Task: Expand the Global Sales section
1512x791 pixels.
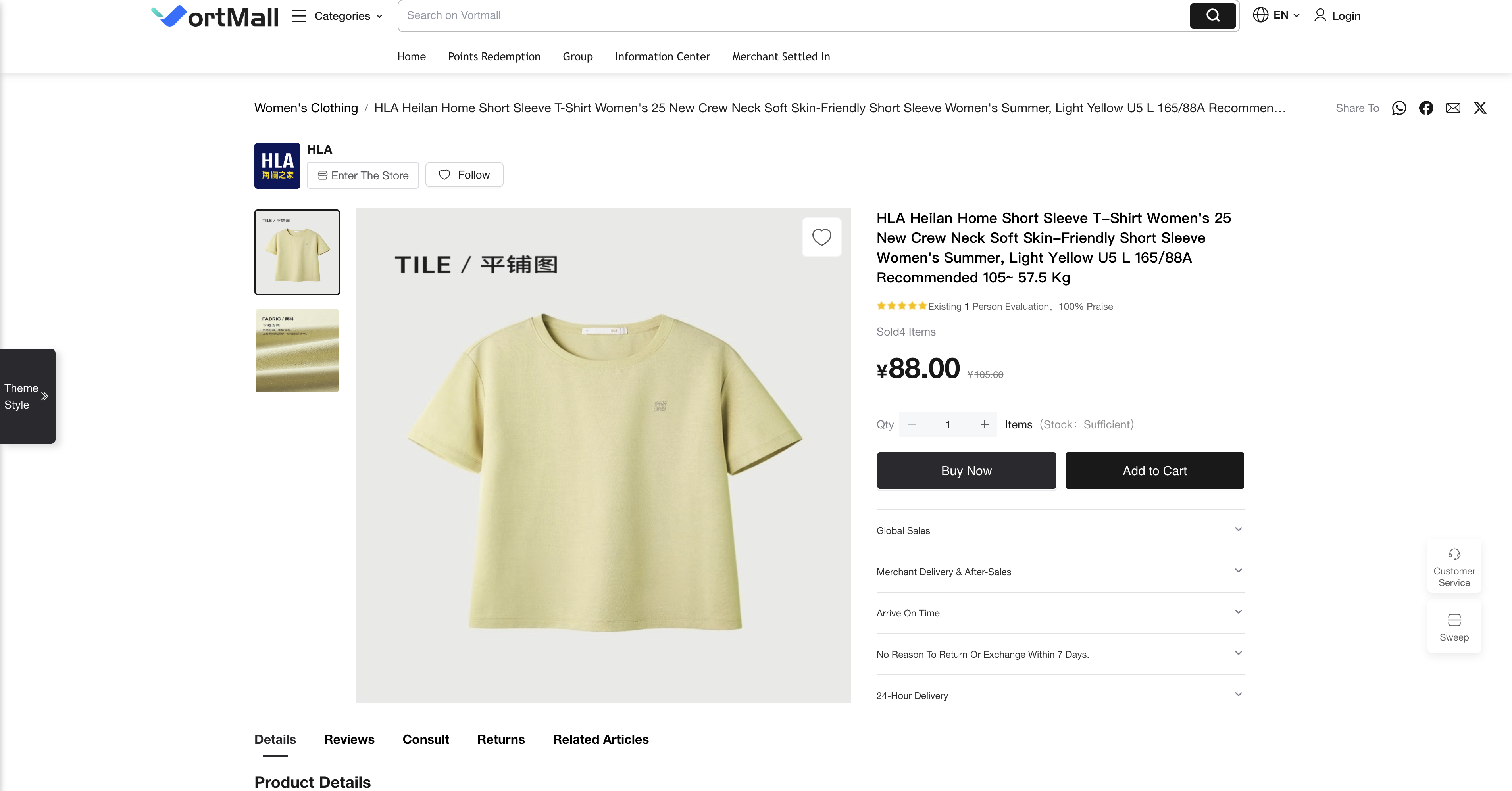Action: click(x=1060, y=530)
